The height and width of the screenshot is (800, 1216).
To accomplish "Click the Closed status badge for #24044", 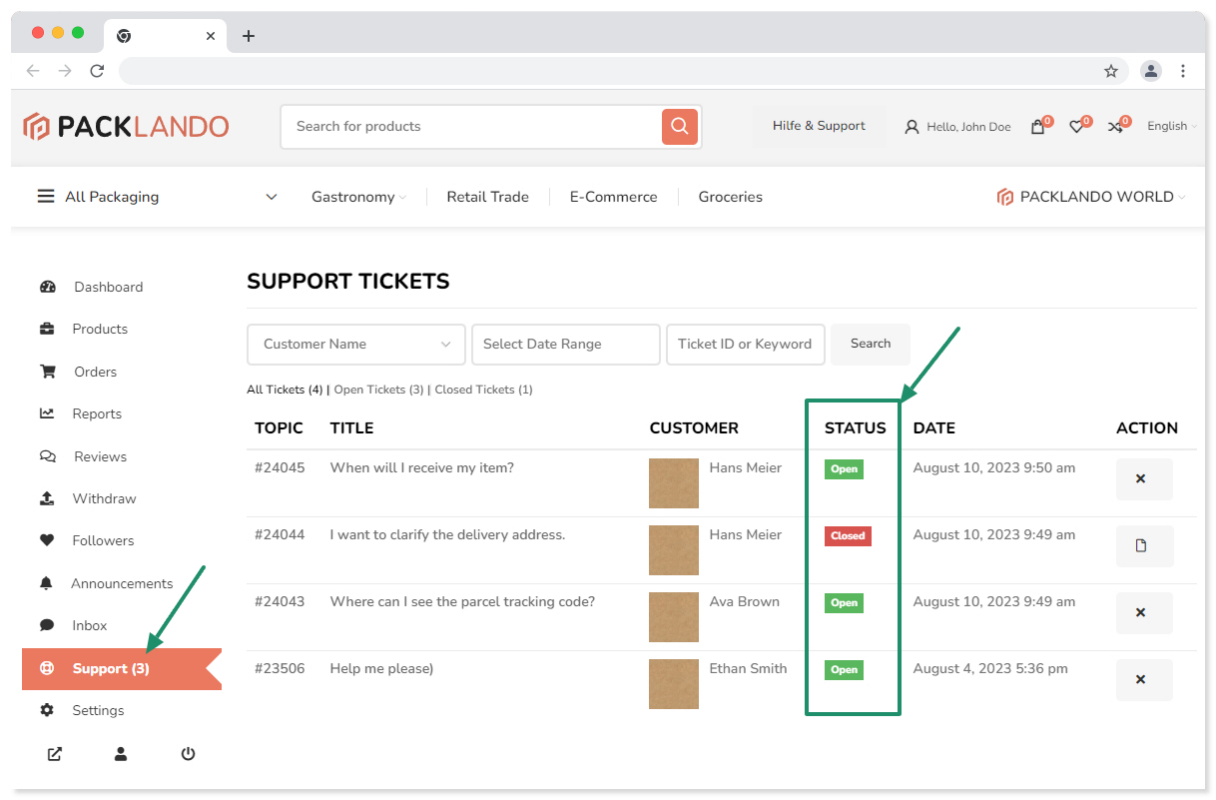I will click(848, 536).
